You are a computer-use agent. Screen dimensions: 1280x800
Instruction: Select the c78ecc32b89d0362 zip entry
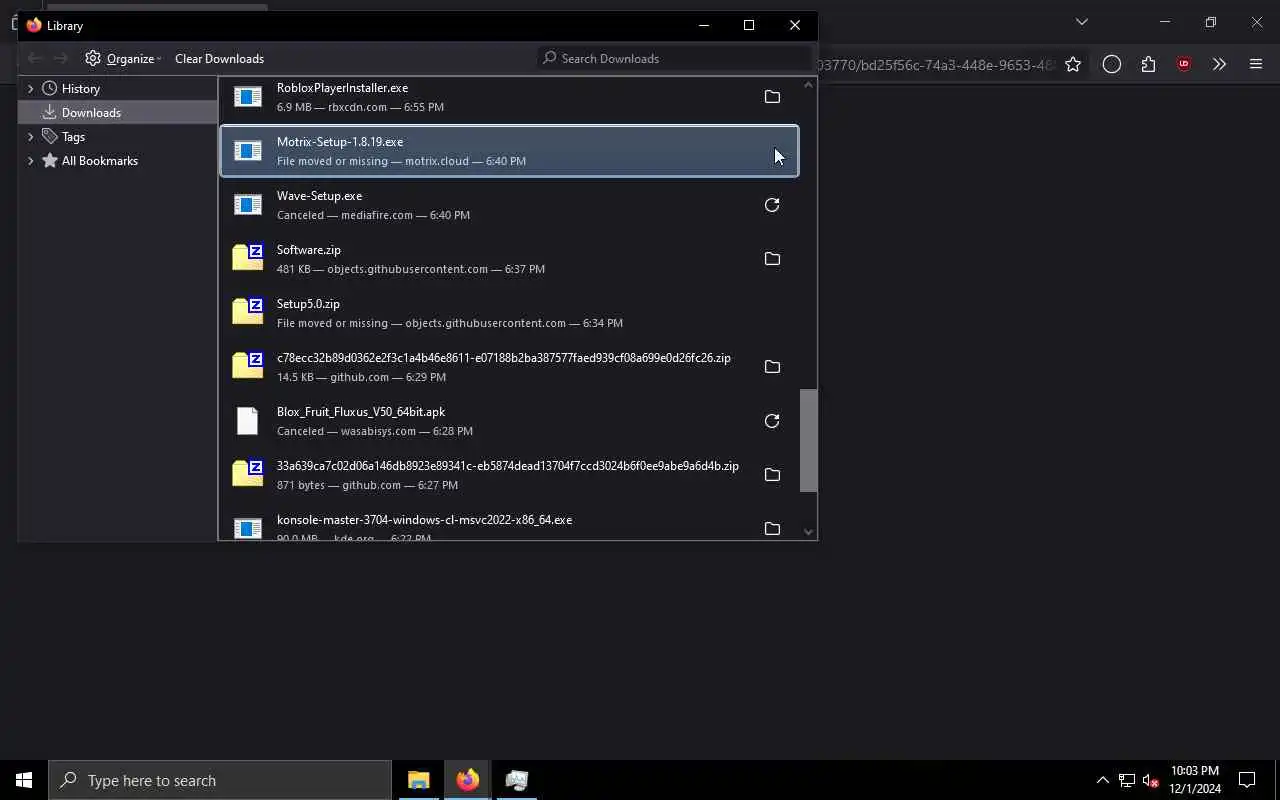(x=509, y=367)
